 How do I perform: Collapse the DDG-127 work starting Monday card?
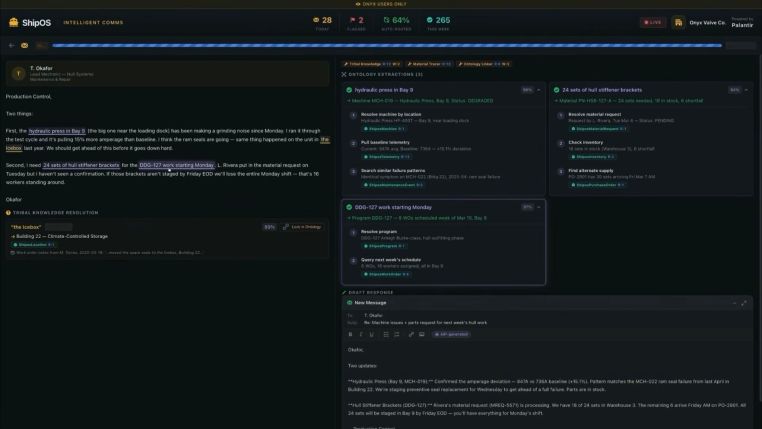point(540,207)
